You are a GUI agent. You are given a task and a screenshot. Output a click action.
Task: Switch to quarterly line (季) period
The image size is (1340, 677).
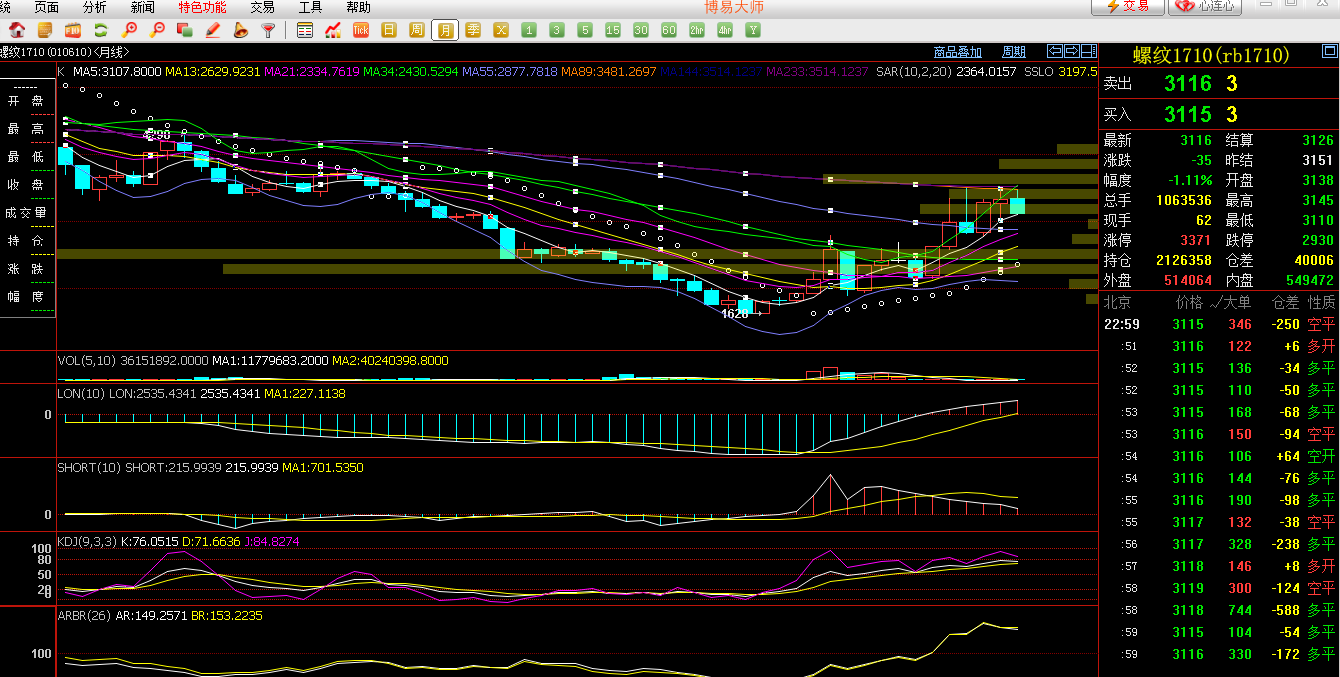pyautogui.click(x=473, y=30)
